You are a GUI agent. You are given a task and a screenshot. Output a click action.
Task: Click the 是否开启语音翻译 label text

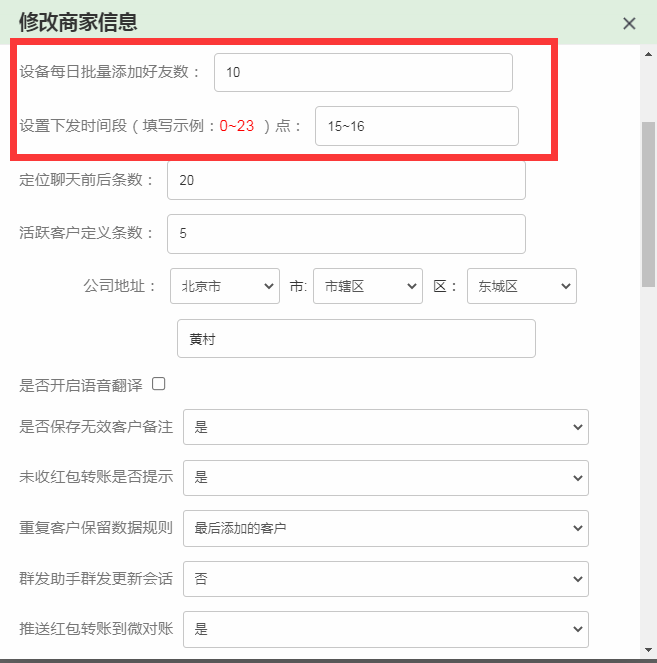click(x=80, y=385)
